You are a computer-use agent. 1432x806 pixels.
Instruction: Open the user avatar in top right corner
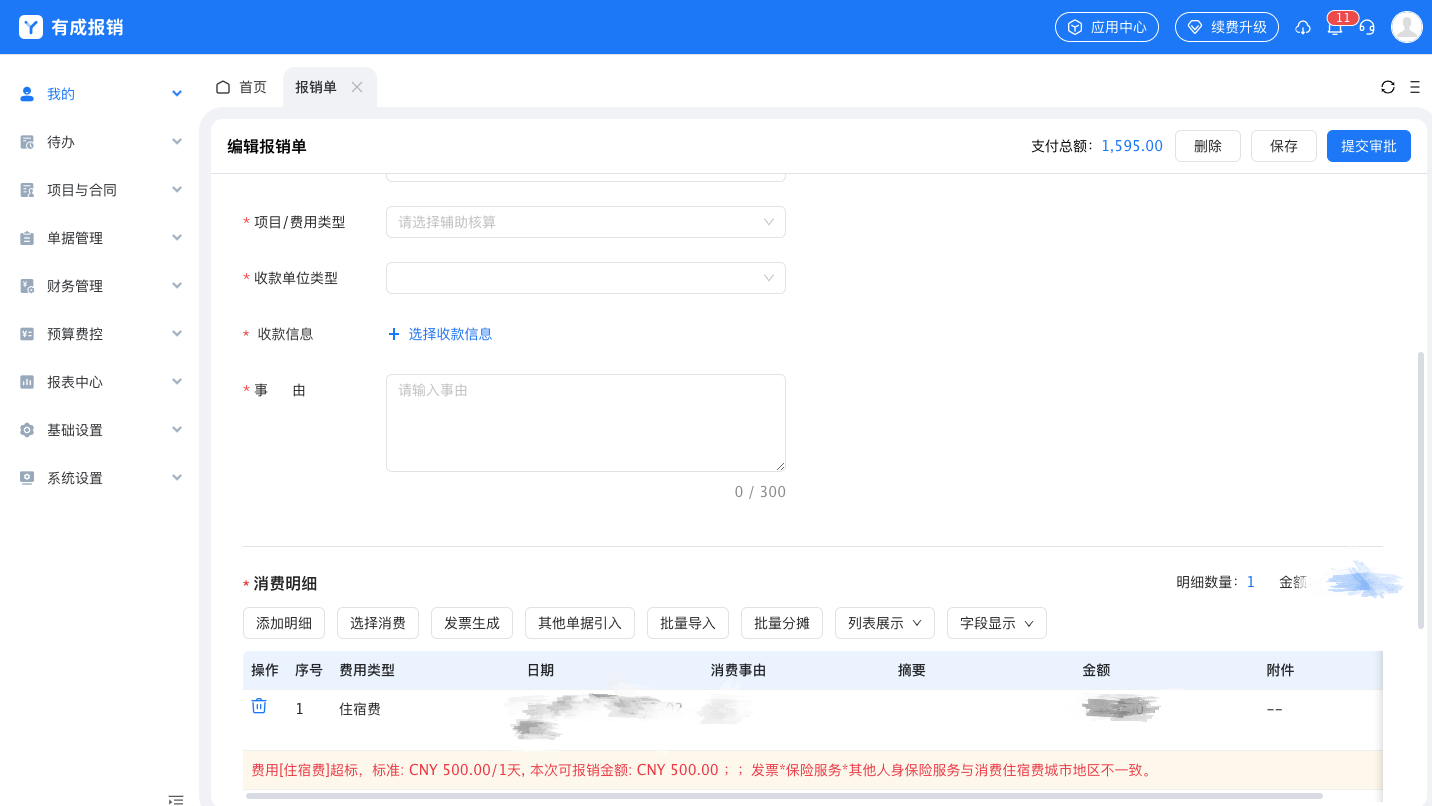[1407, 27]
